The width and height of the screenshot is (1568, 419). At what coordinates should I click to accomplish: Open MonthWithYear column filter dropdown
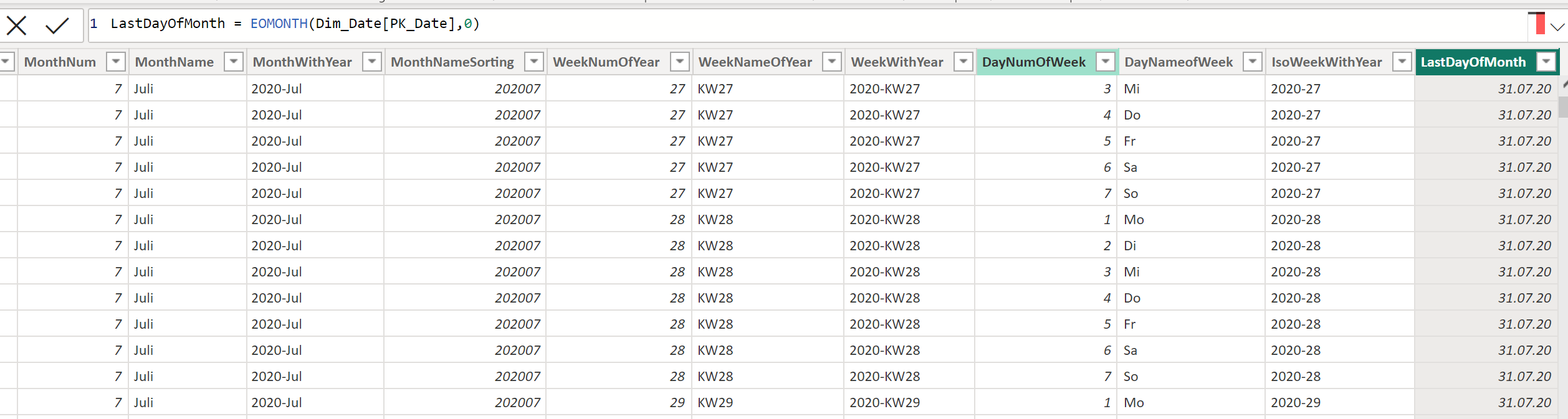[x=372, y=62]
